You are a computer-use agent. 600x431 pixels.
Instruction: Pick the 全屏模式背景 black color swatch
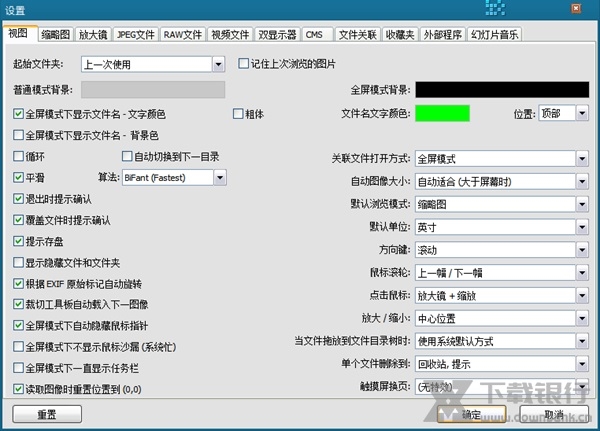tap(502, 90)
